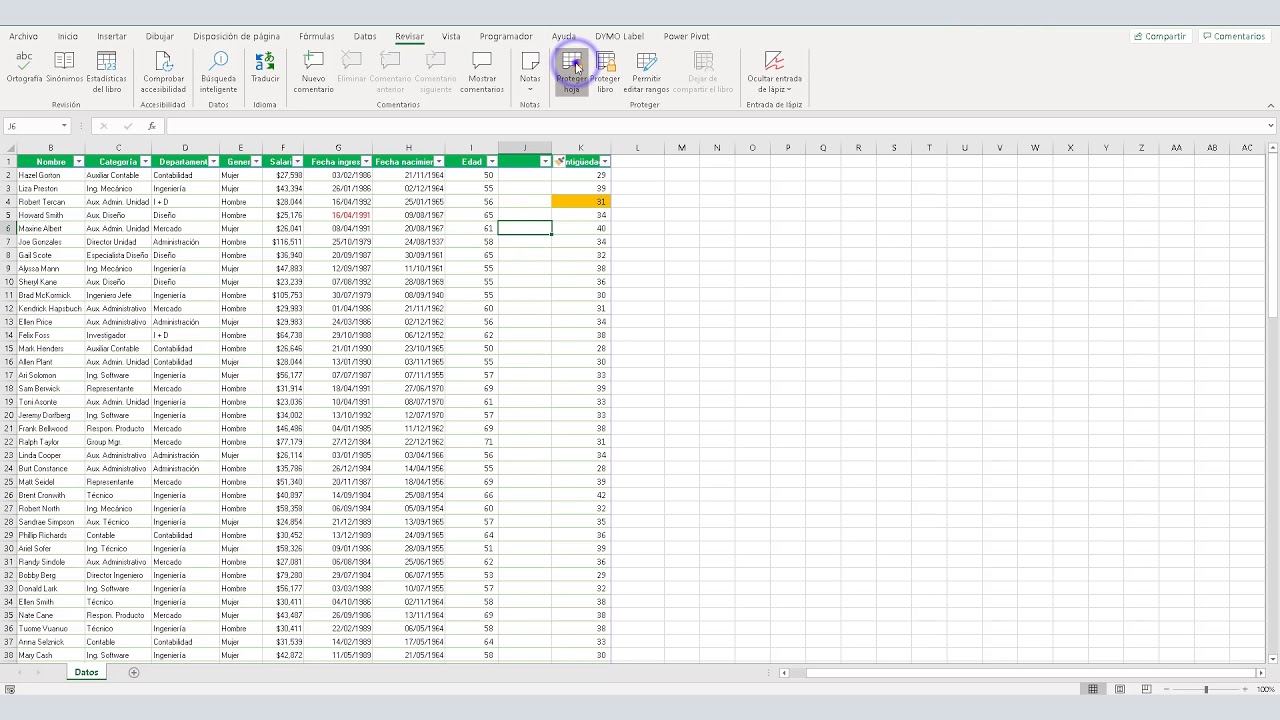
Task: Click the Comentarios button
Action: coord(1234,36)
